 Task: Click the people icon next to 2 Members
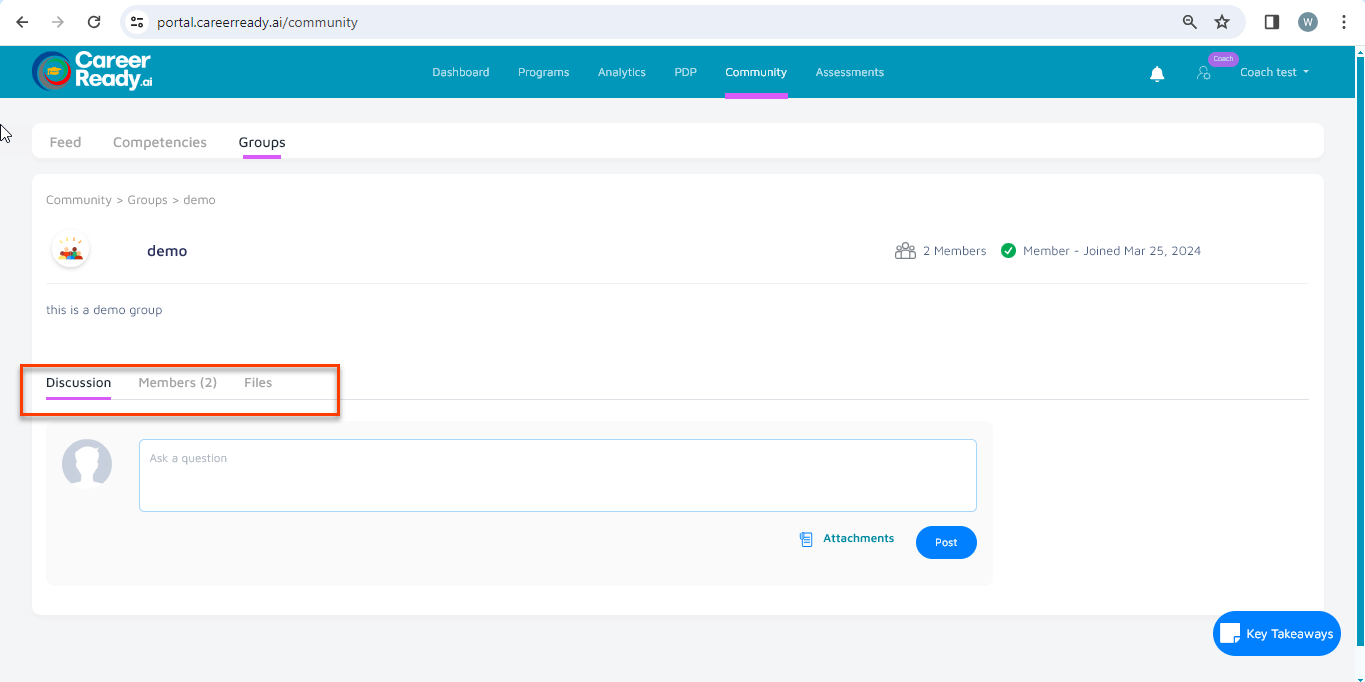[x=906, y=250]
